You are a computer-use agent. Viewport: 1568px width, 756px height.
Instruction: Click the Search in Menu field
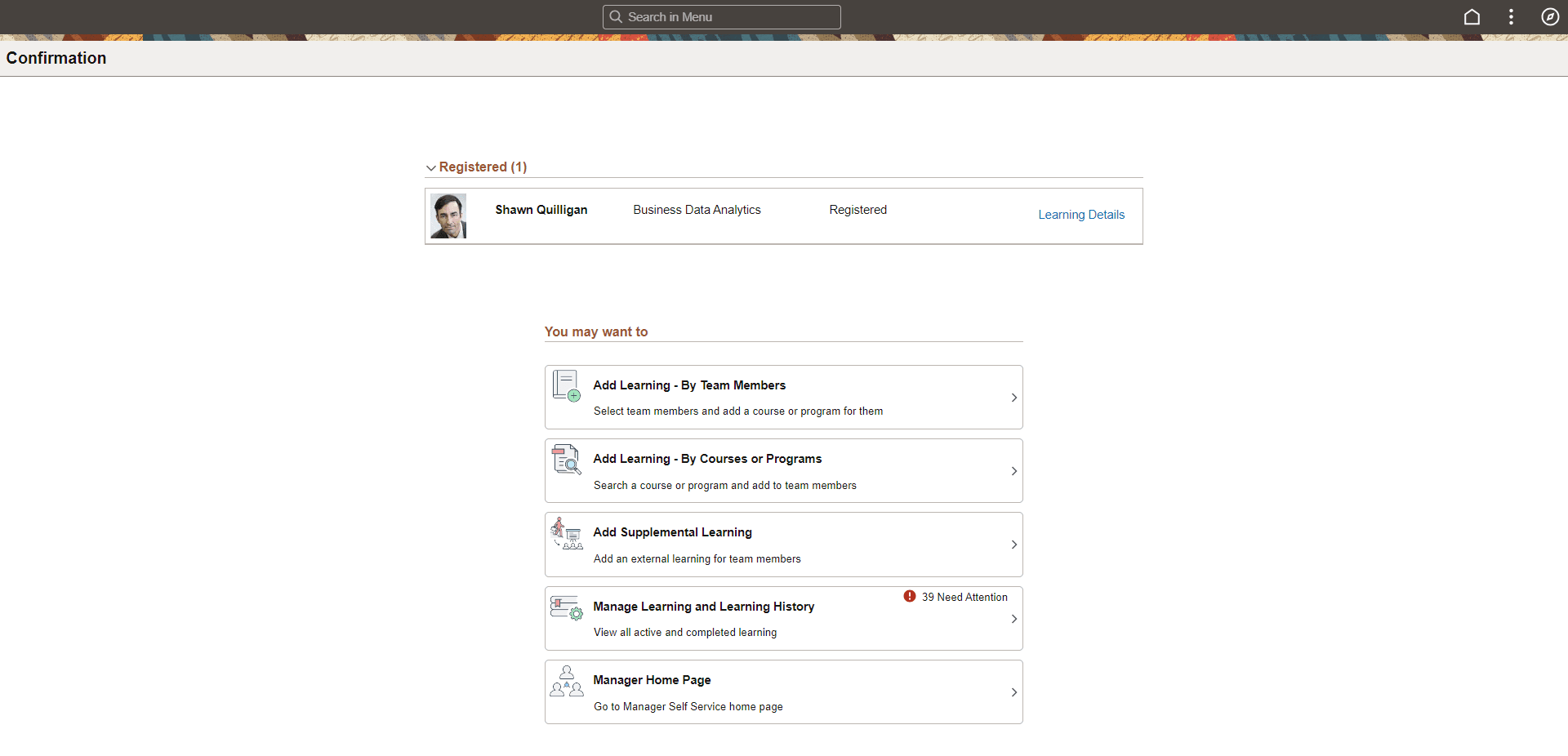[721, 16]
